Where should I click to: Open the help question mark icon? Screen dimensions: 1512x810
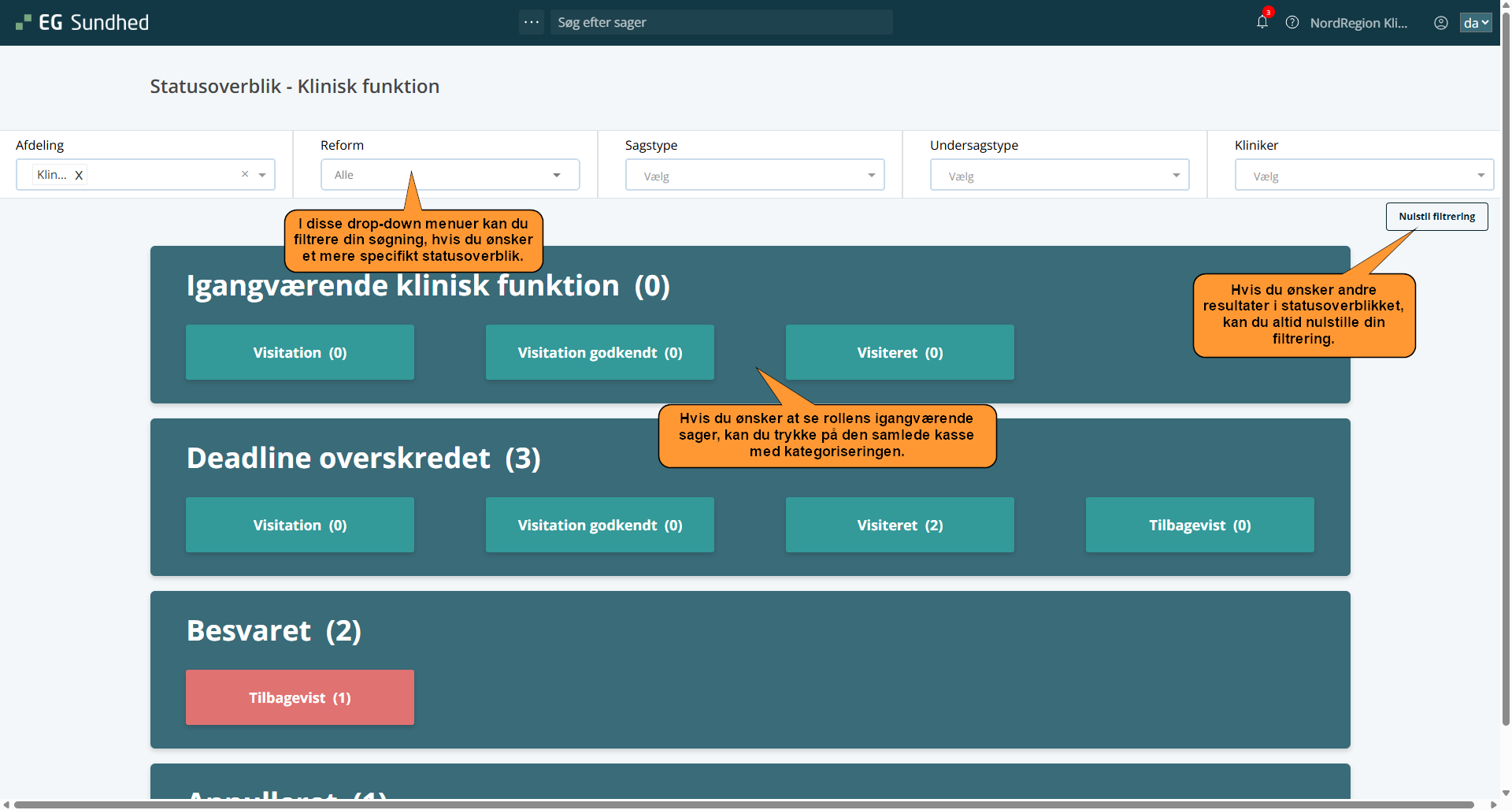click(x=1292, y=22)
